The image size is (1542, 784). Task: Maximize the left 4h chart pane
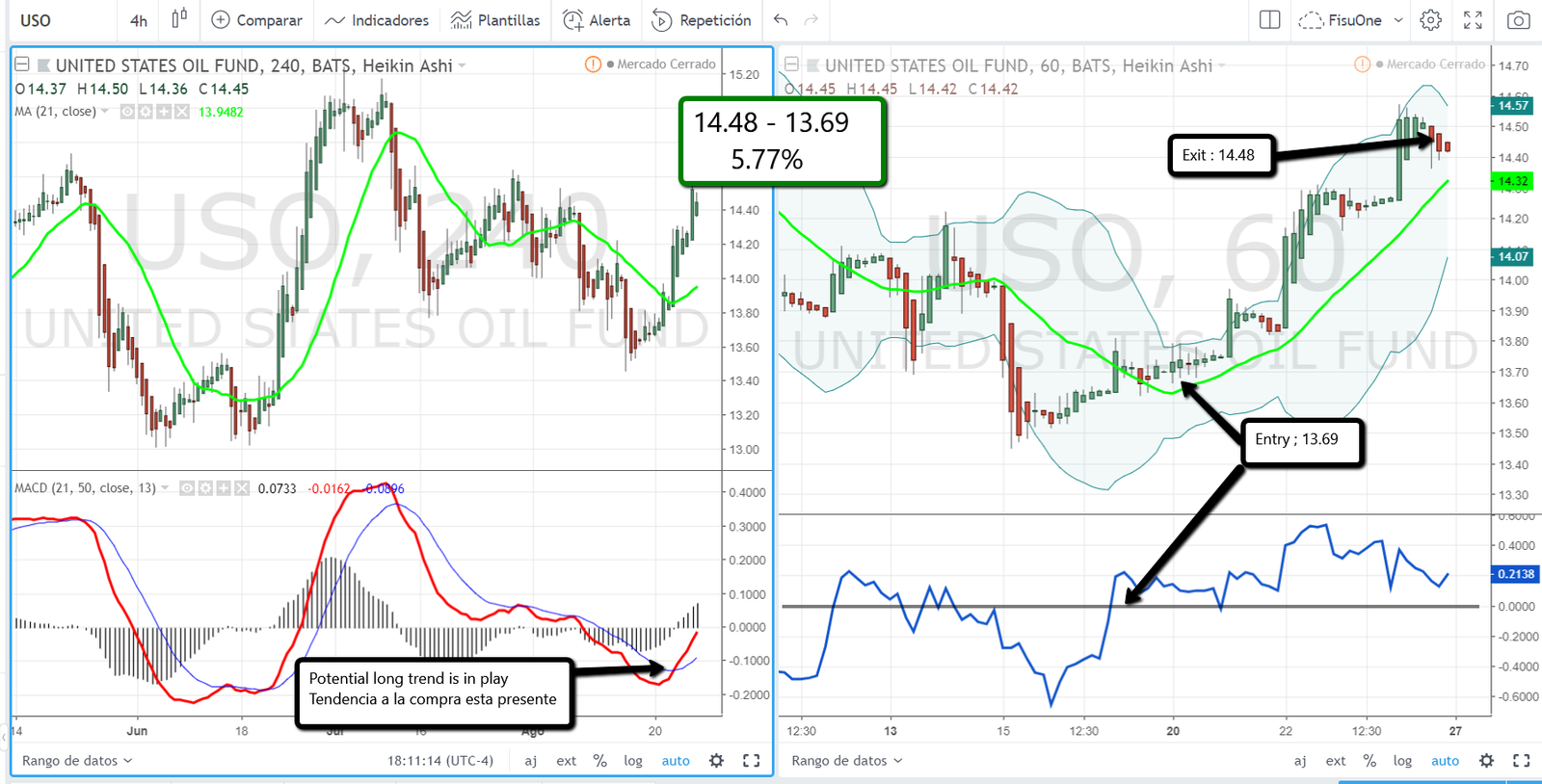pos(751,761)
